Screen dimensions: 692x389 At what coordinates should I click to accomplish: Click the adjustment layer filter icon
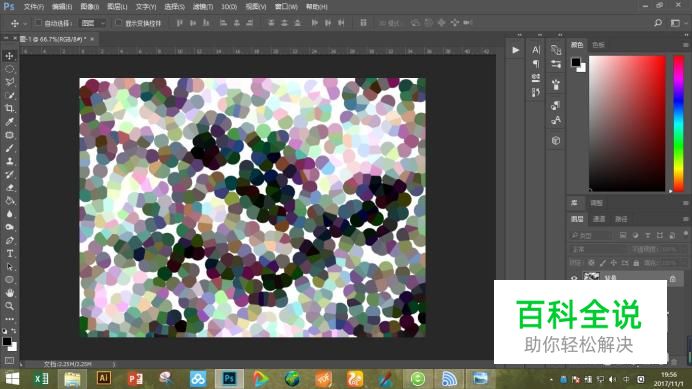[x=635, y=235]
